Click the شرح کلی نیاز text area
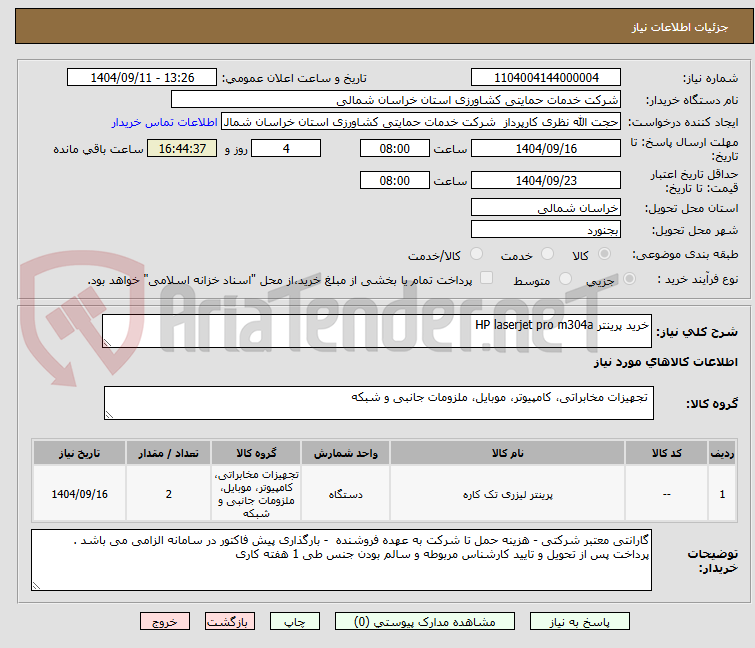 coord(377,331)
